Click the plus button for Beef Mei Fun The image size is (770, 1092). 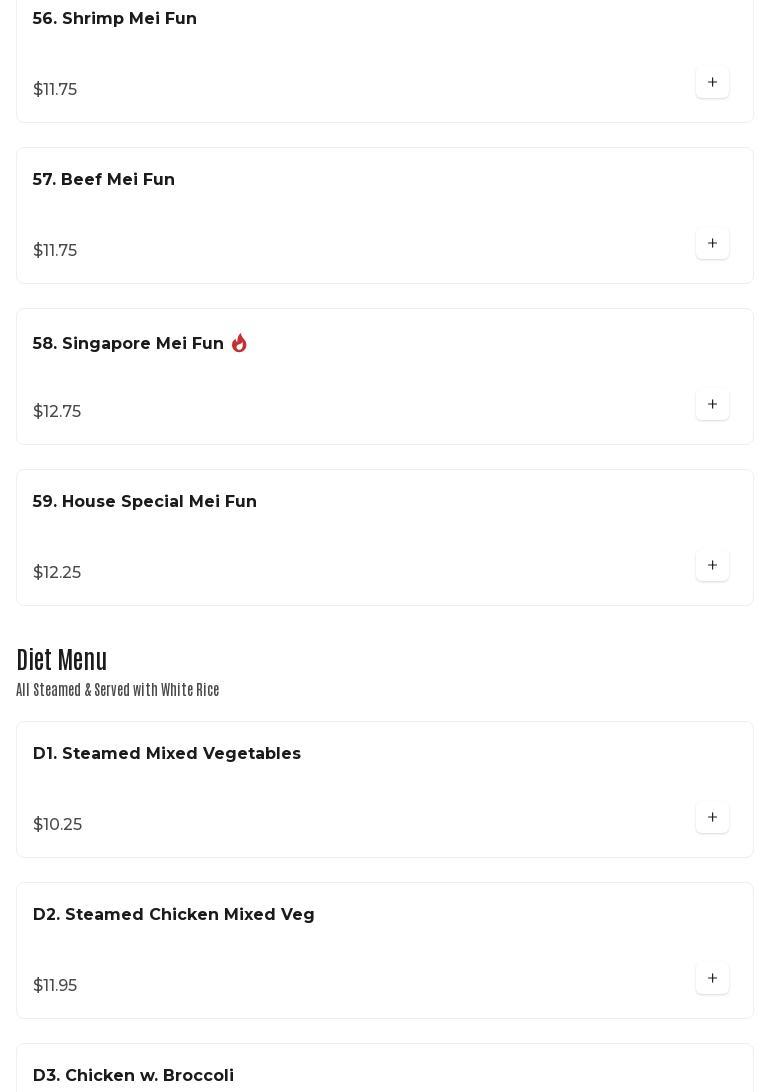click(712, 243)
